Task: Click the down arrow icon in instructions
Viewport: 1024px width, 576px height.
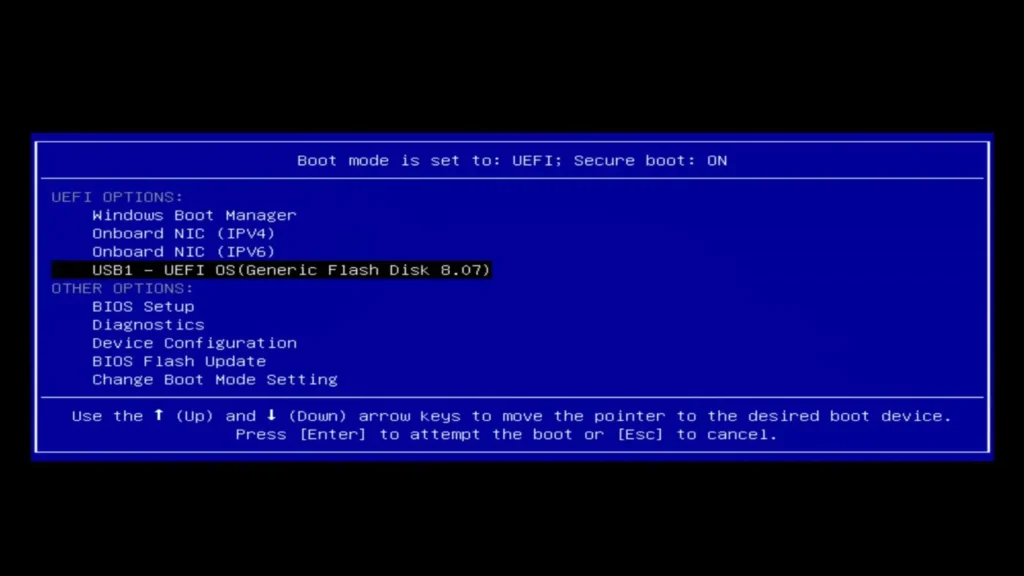Action: click(x=271, y=415)
